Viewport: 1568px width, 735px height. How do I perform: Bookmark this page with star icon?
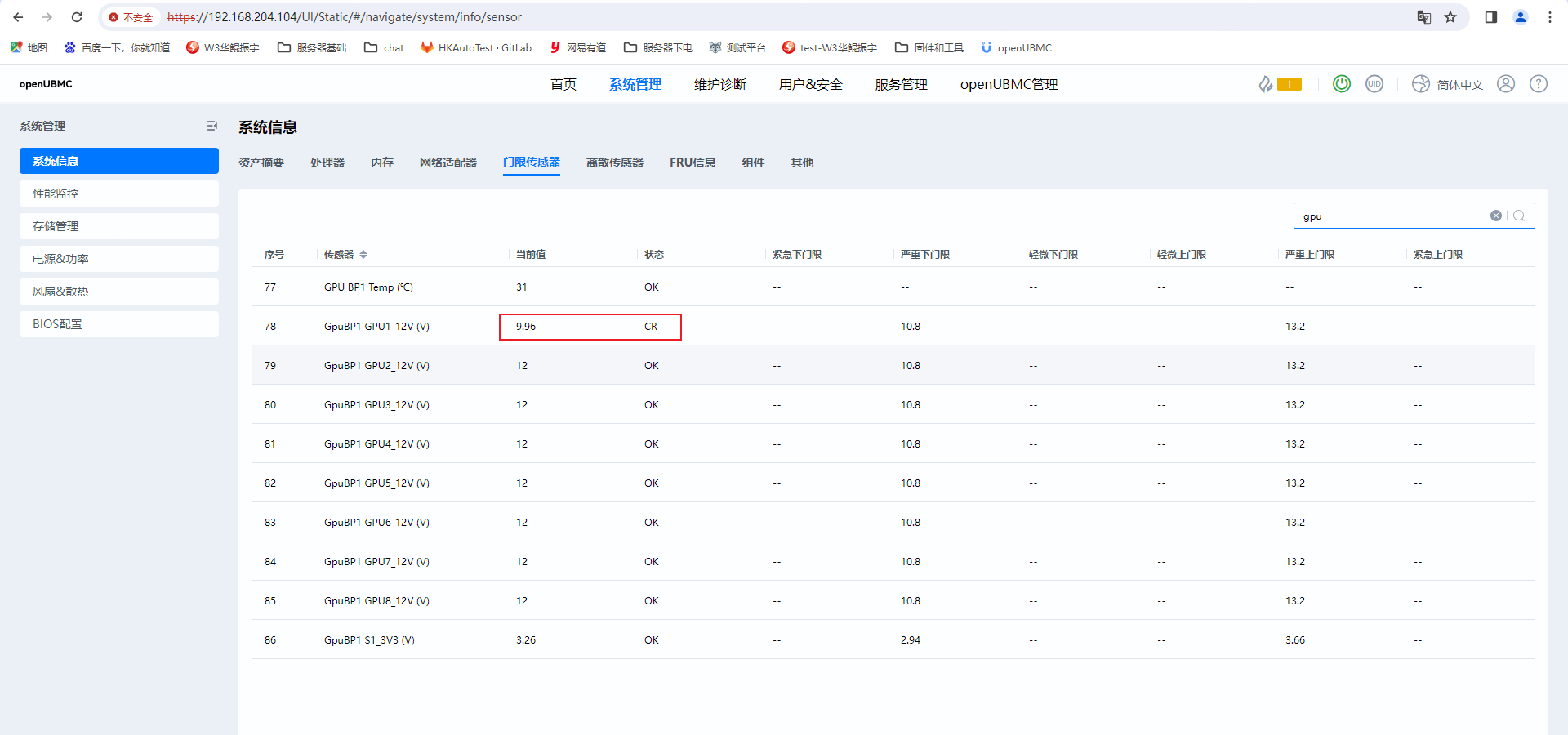[x=1450, y=17]
